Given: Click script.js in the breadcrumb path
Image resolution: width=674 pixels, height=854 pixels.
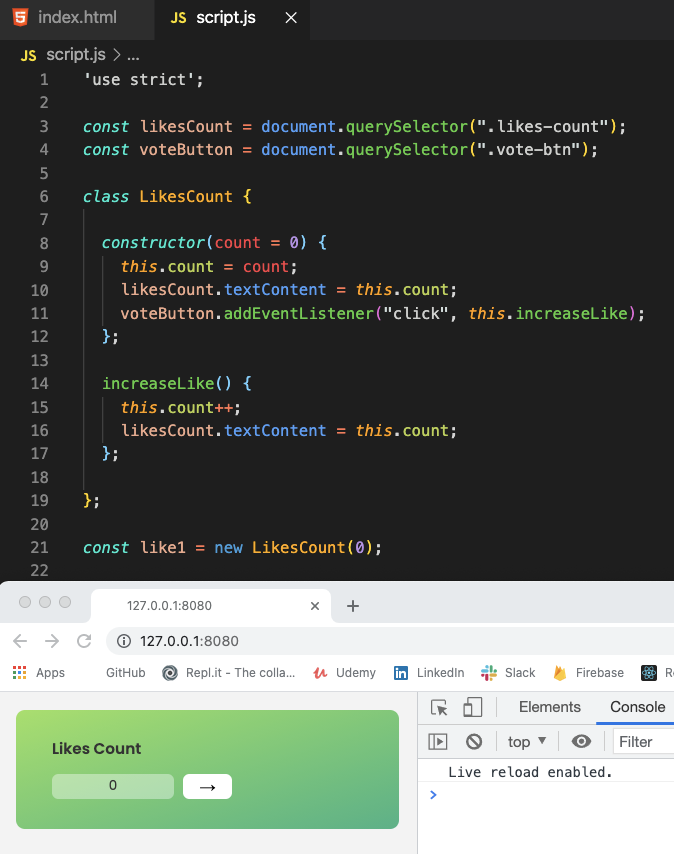Looking at the screenshot, I should click(76, 54).
